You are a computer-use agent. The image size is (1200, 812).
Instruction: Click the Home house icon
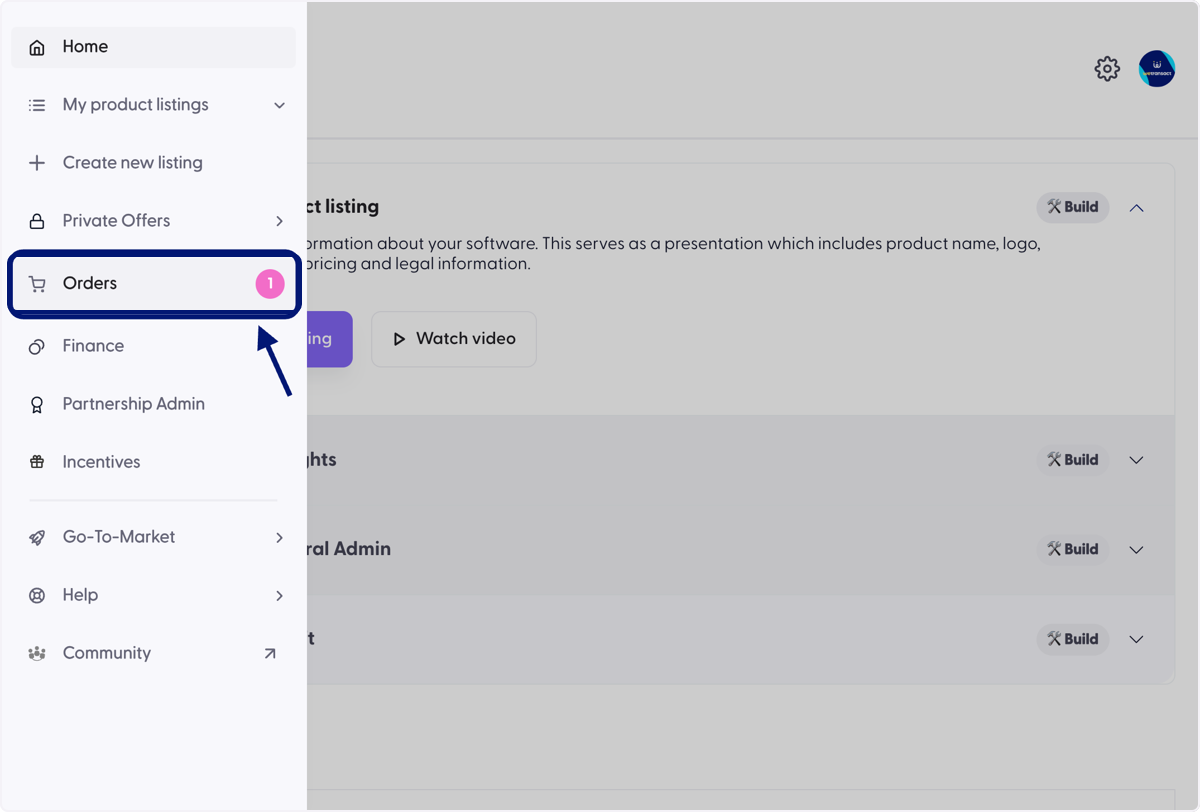37,47
